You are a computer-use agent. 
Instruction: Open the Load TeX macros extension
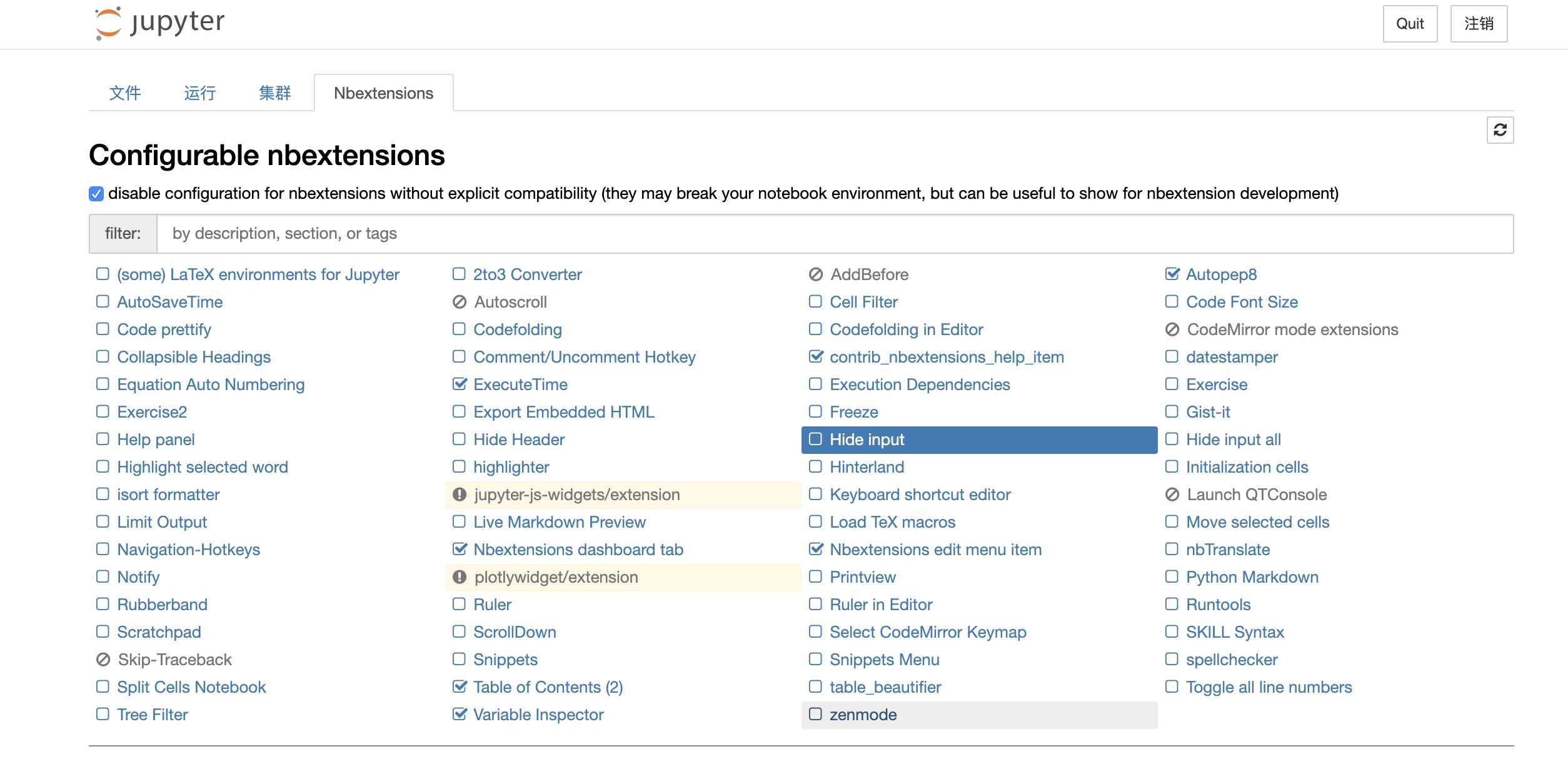click(x=892, y=522)
